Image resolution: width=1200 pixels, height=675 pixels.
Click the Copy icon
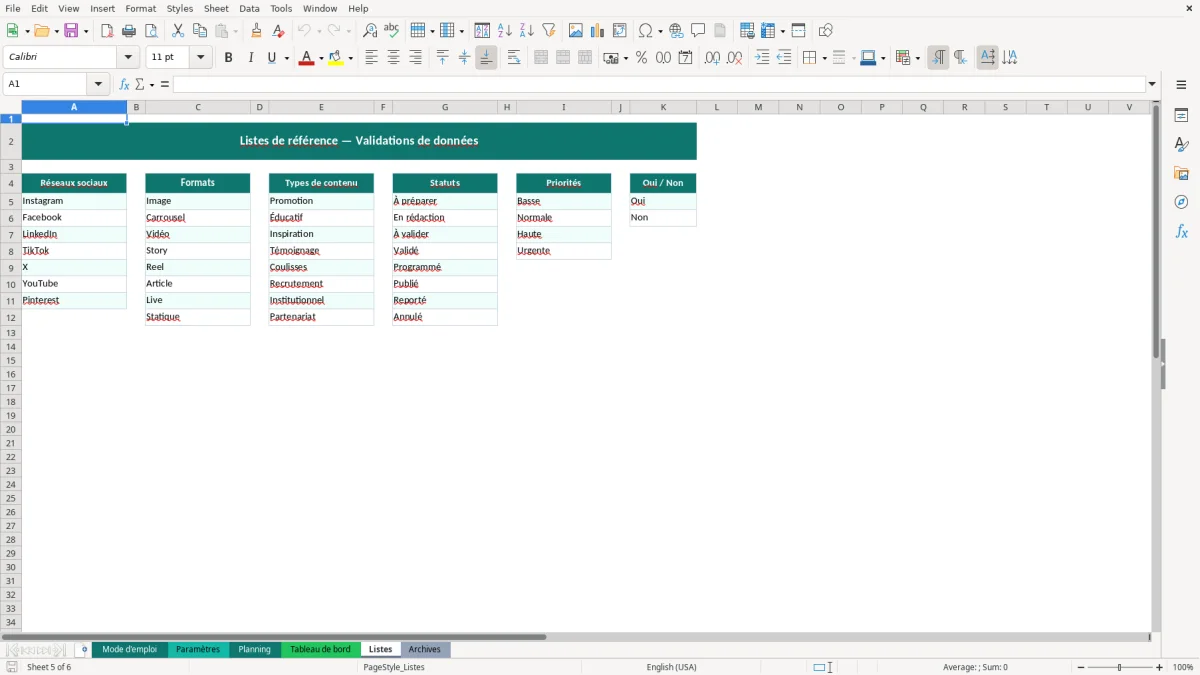(200, 31)
